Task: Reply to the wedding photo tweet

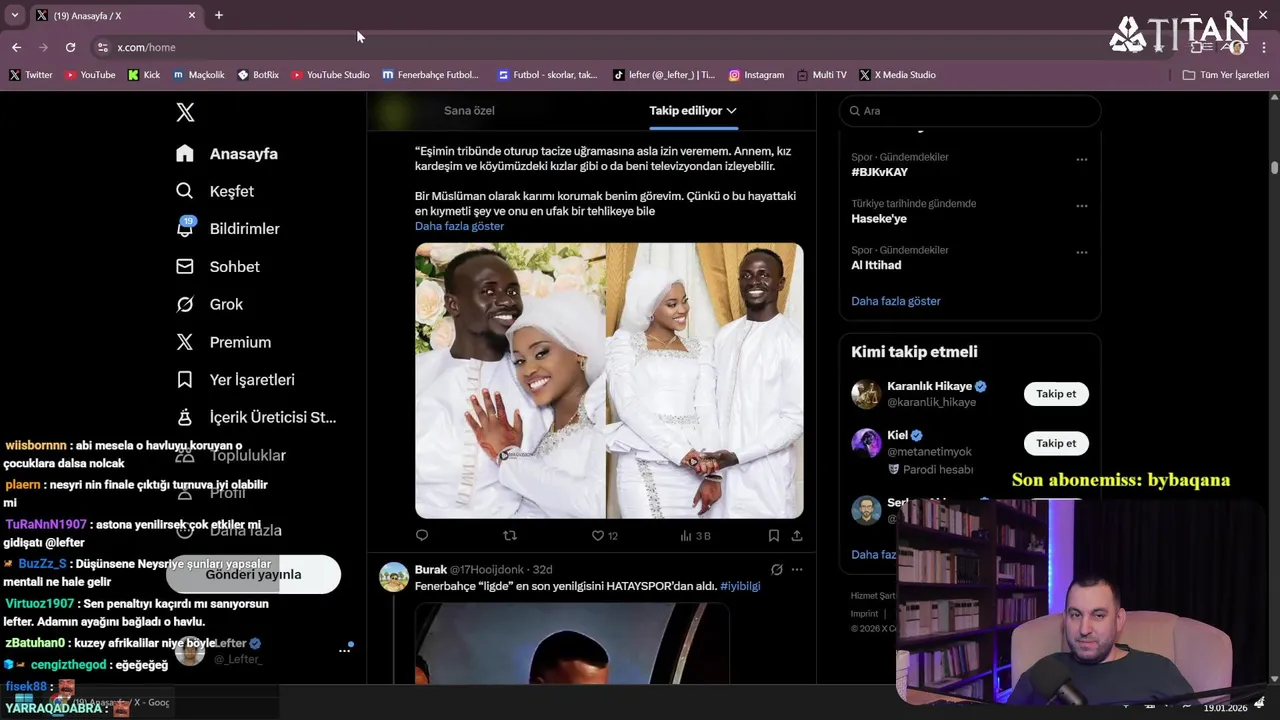Action: pos(422,536)
